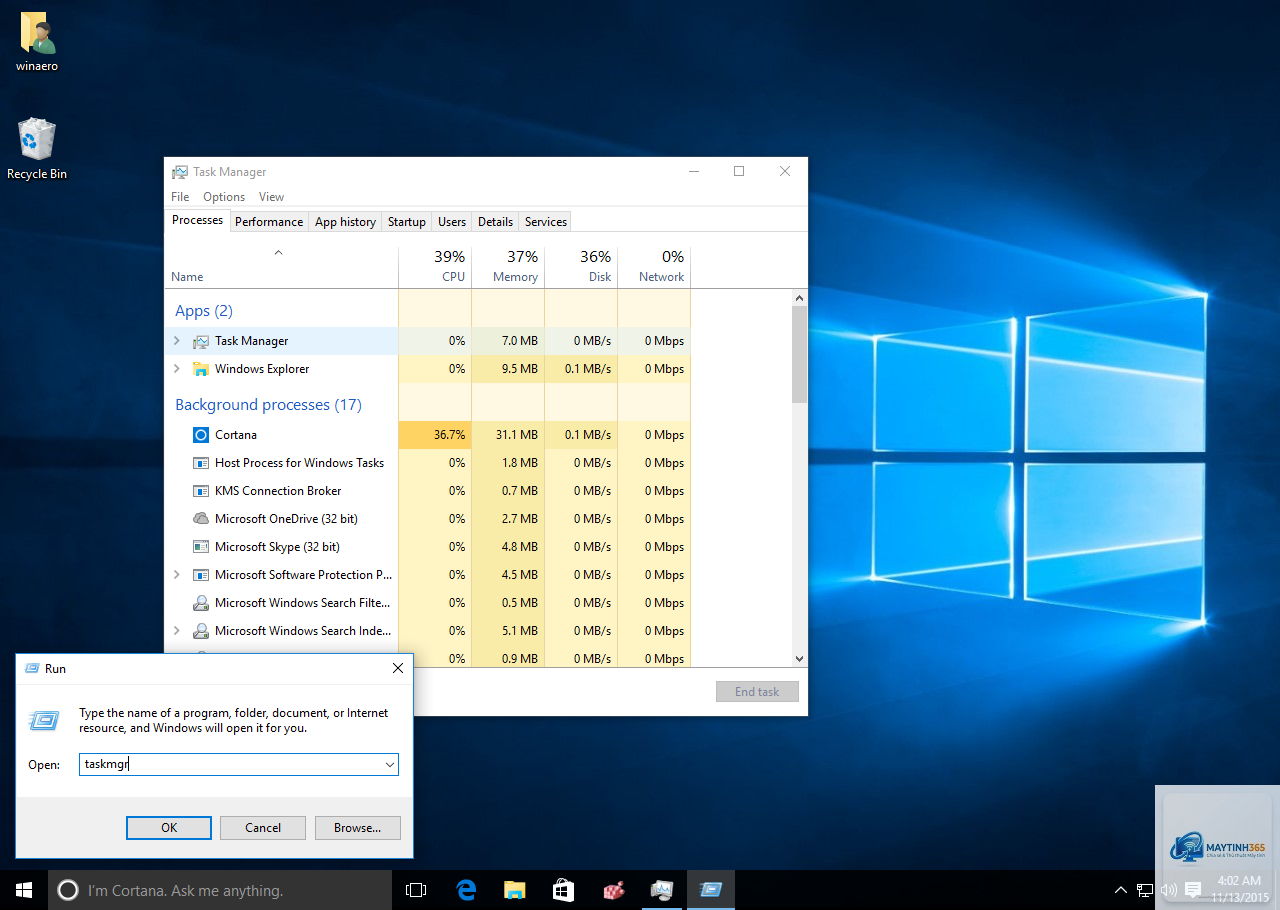Image resolution: width=1280 pixels, height=910 pixels.
Task: Open Task View on the taskbar
Action: 416,890
